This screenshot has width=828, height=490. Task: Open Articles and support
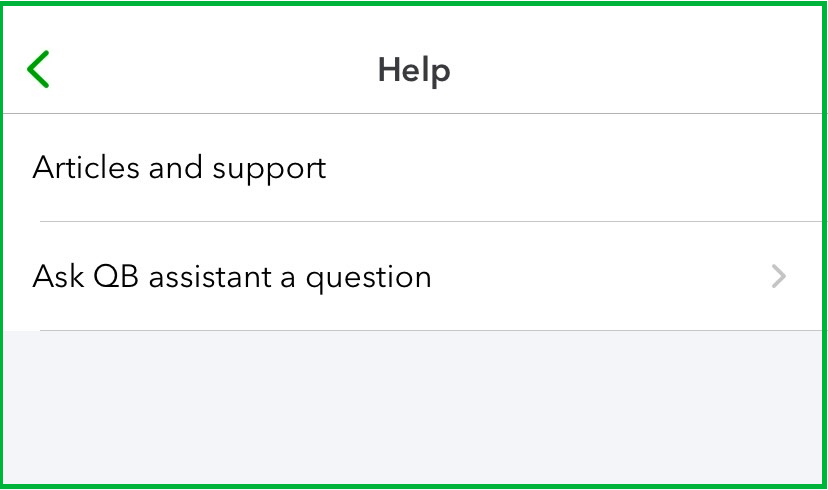180,168
